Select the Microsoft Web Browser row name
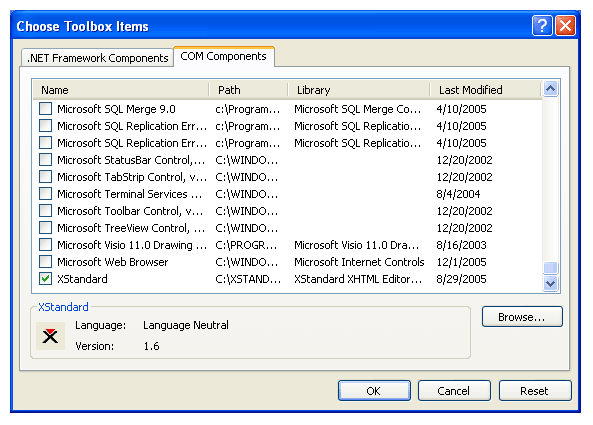Screen dimensions: 593x425 [x=113, y=262]
